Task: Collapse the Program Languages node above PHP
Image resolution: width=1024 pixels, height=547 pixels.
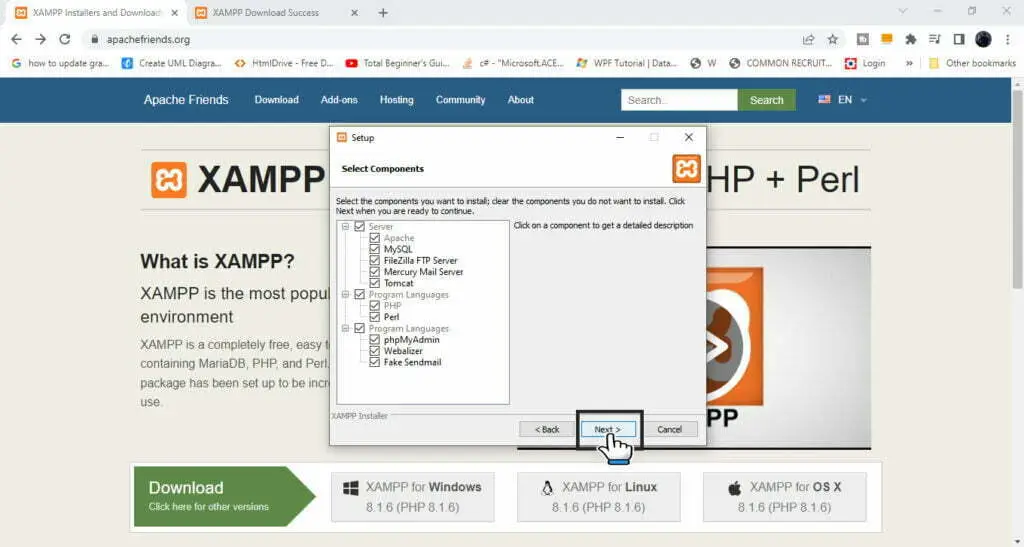Action: (345, 294)
